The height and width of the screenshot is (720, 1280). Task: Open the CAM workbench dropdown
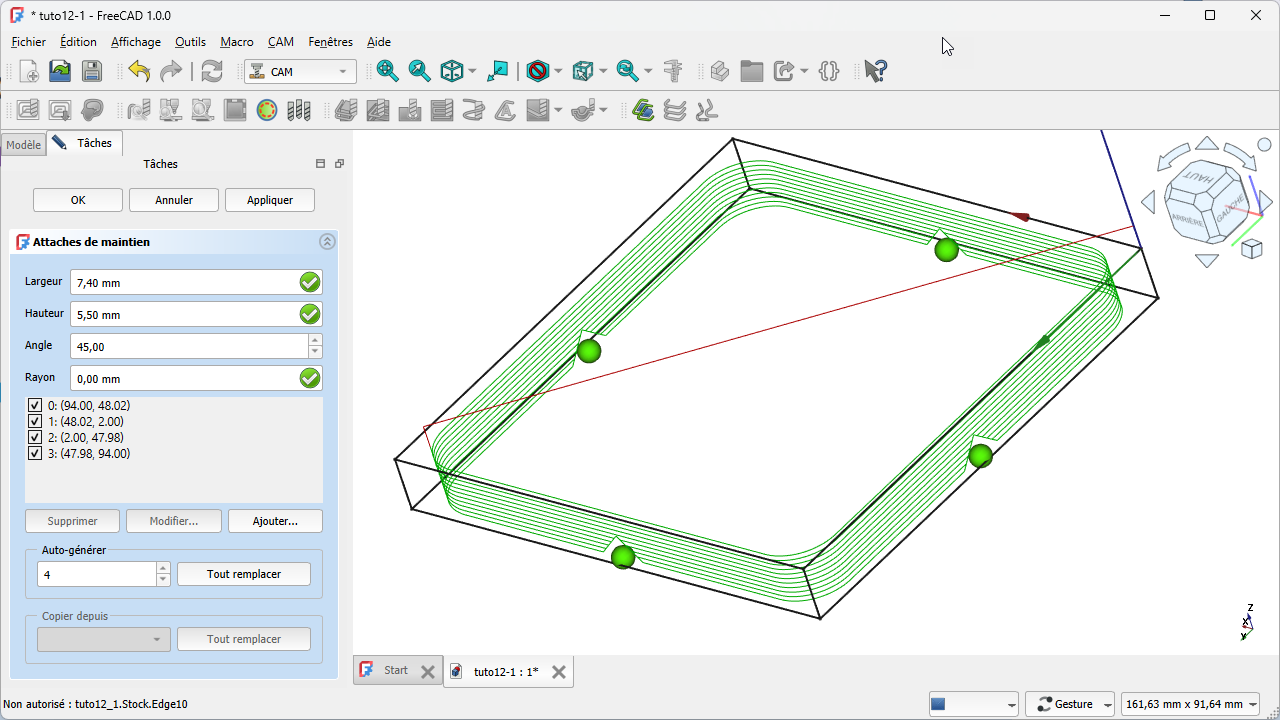[x=300, y=72]
